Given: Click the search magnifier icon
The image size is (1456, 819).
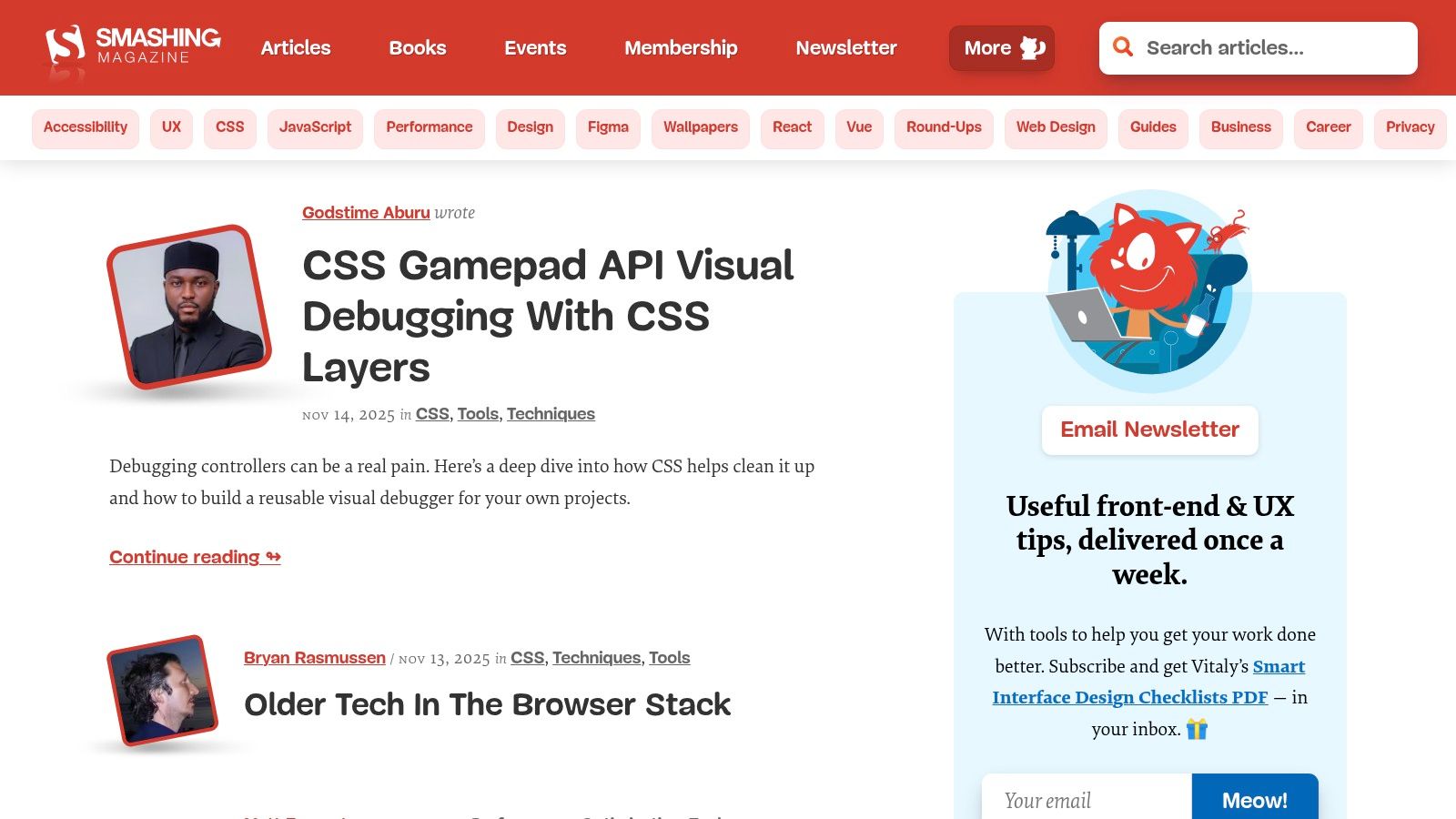Looking at the screenshot, I should (x=1123, y=47).
